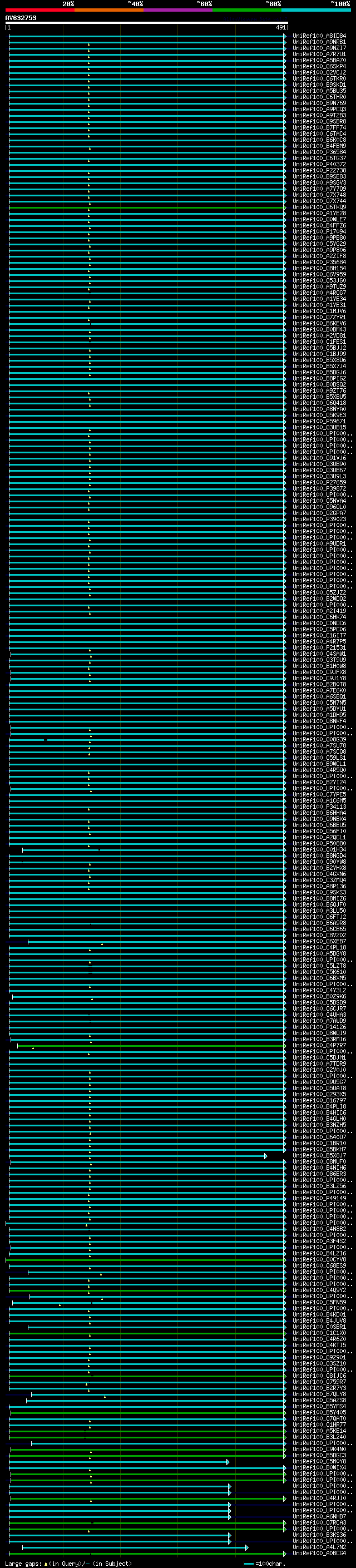Open hit UniRef100_A9NRB1
356x1568 pixels.
[319, 42]
